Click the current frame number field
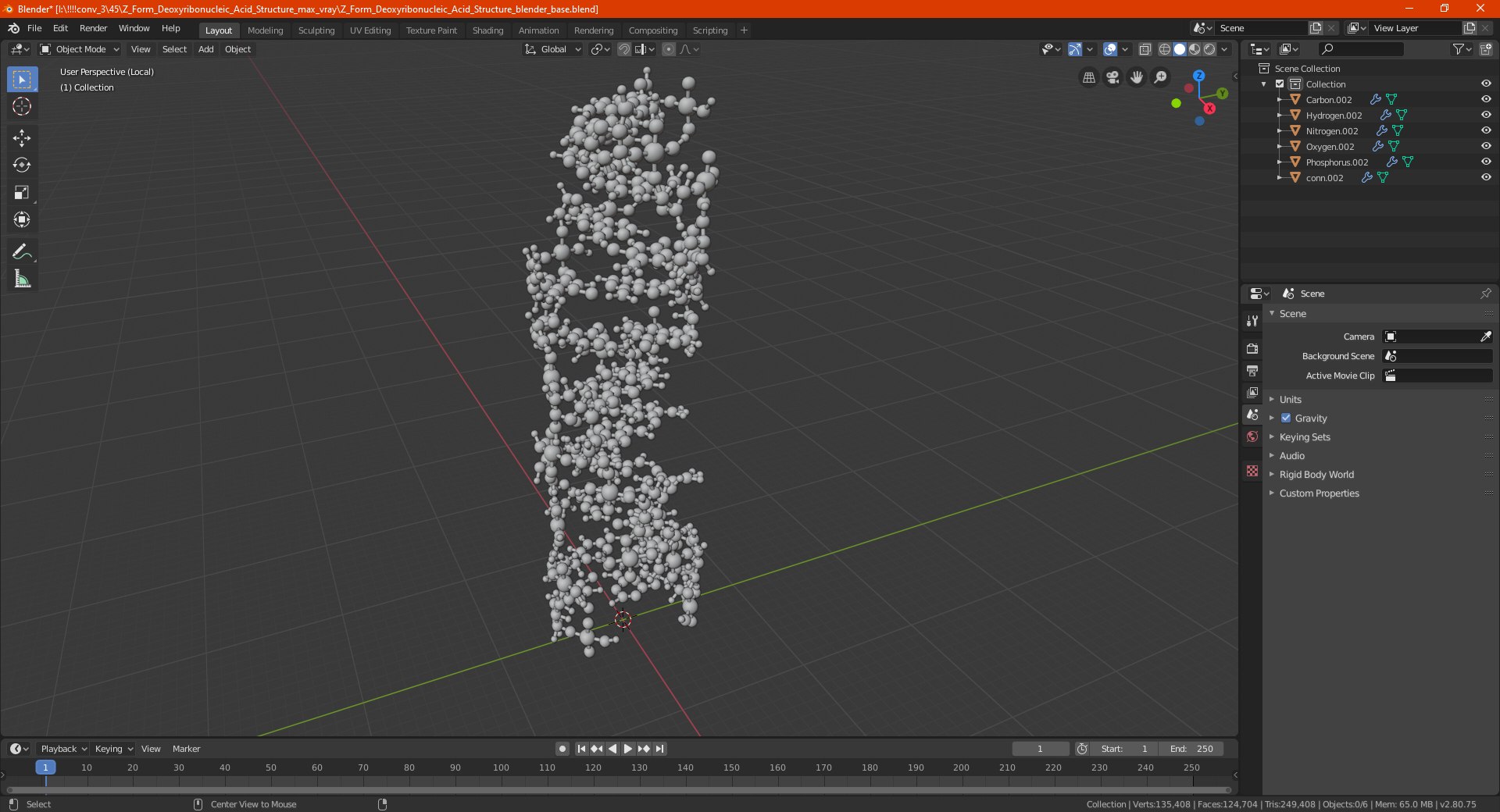 point(1040,749)
